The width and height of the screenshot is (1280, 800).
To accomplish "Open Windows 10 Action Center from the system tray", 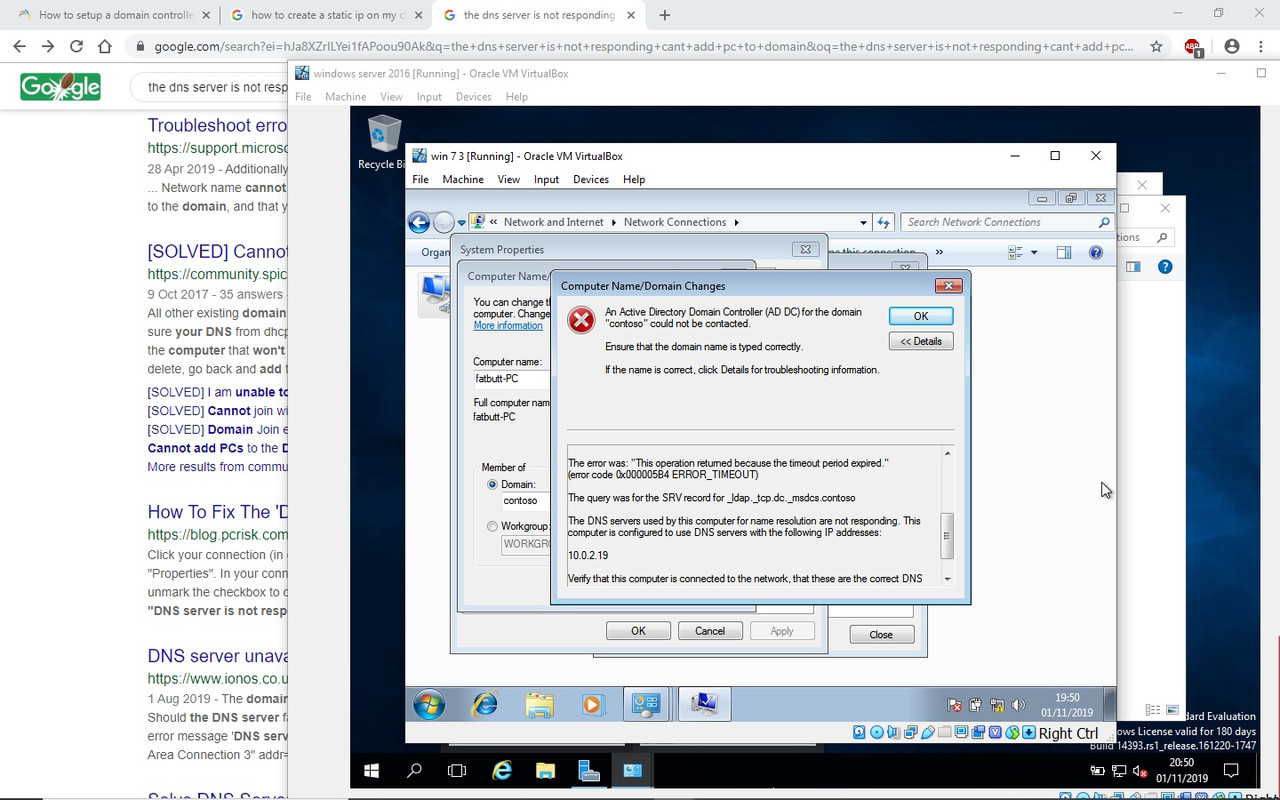I will [1231, 770].
